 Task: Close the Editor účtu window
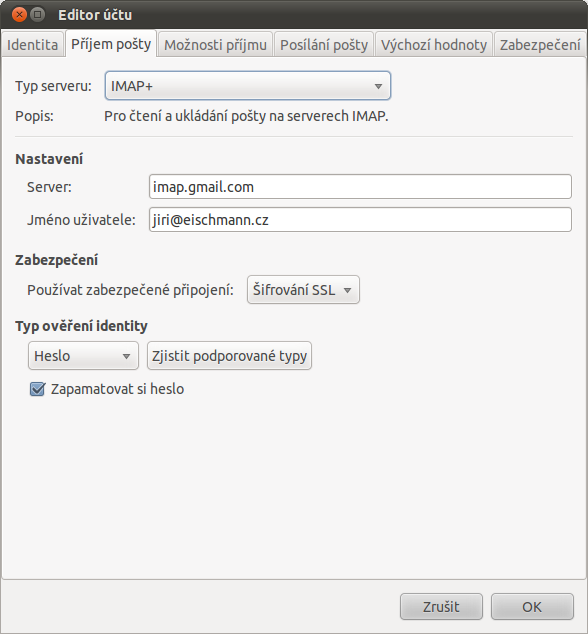coord(19,15)
